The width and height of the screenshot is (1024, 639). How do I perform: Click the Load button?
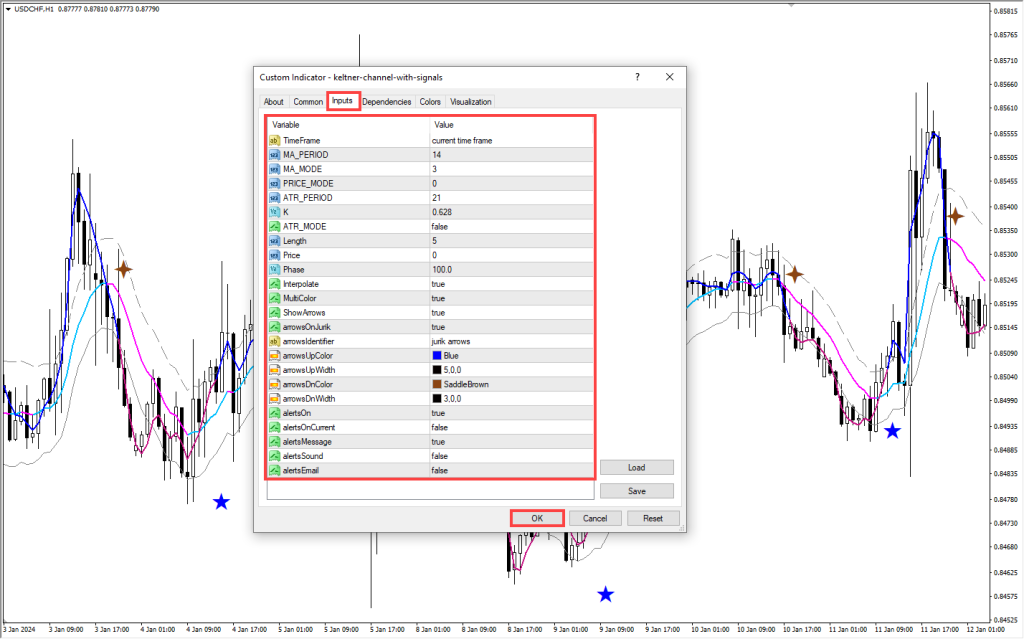pos(636,468)
